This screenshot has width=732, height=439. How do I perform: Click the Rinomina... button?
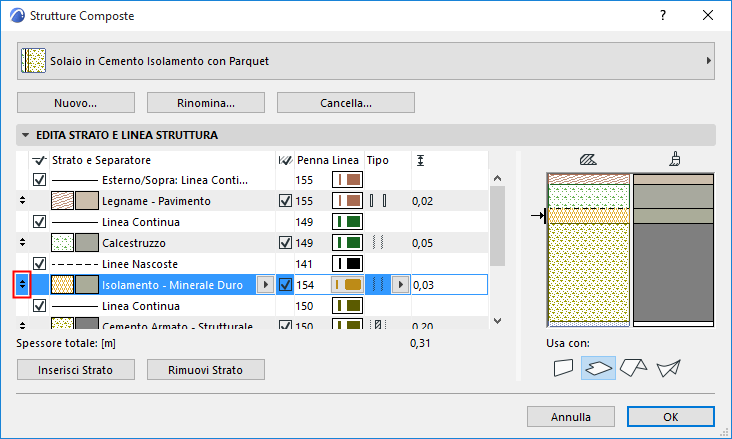[x=206, y=103]
